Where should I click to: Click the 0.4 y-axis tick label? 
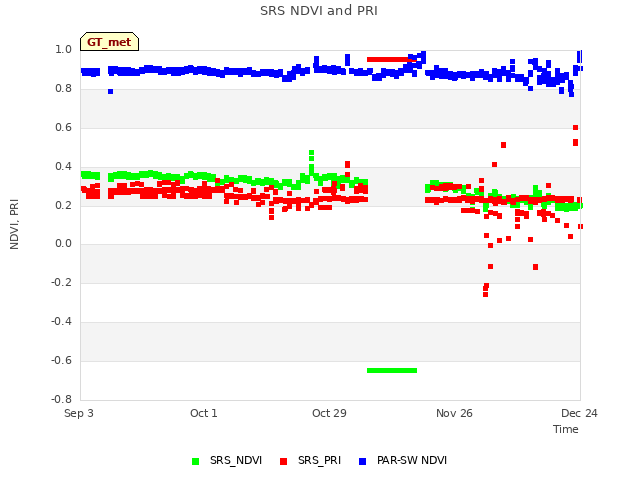pyautogui.click(x=63, y=167)
